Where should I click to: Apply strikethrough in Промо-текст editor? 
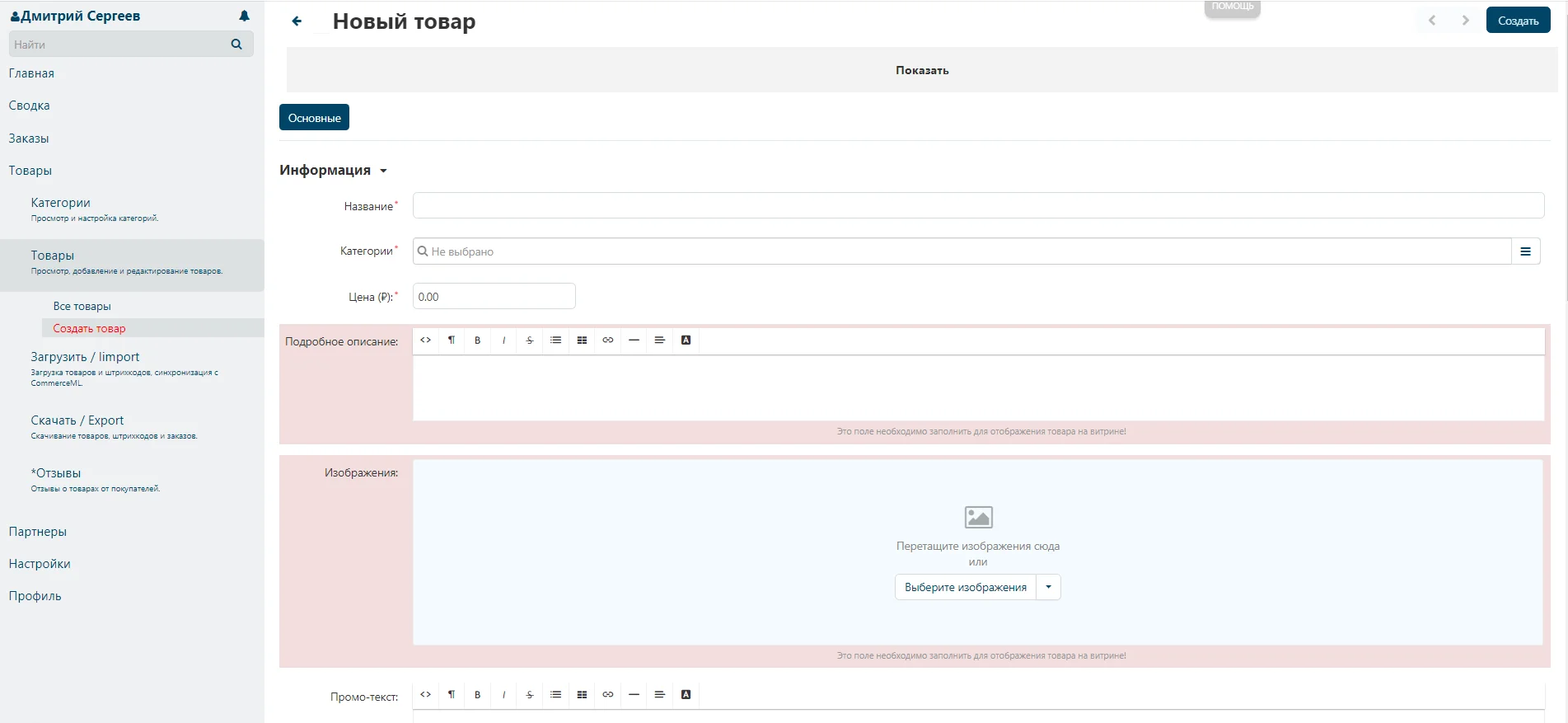pyautogui.click(x=530, y=695)
